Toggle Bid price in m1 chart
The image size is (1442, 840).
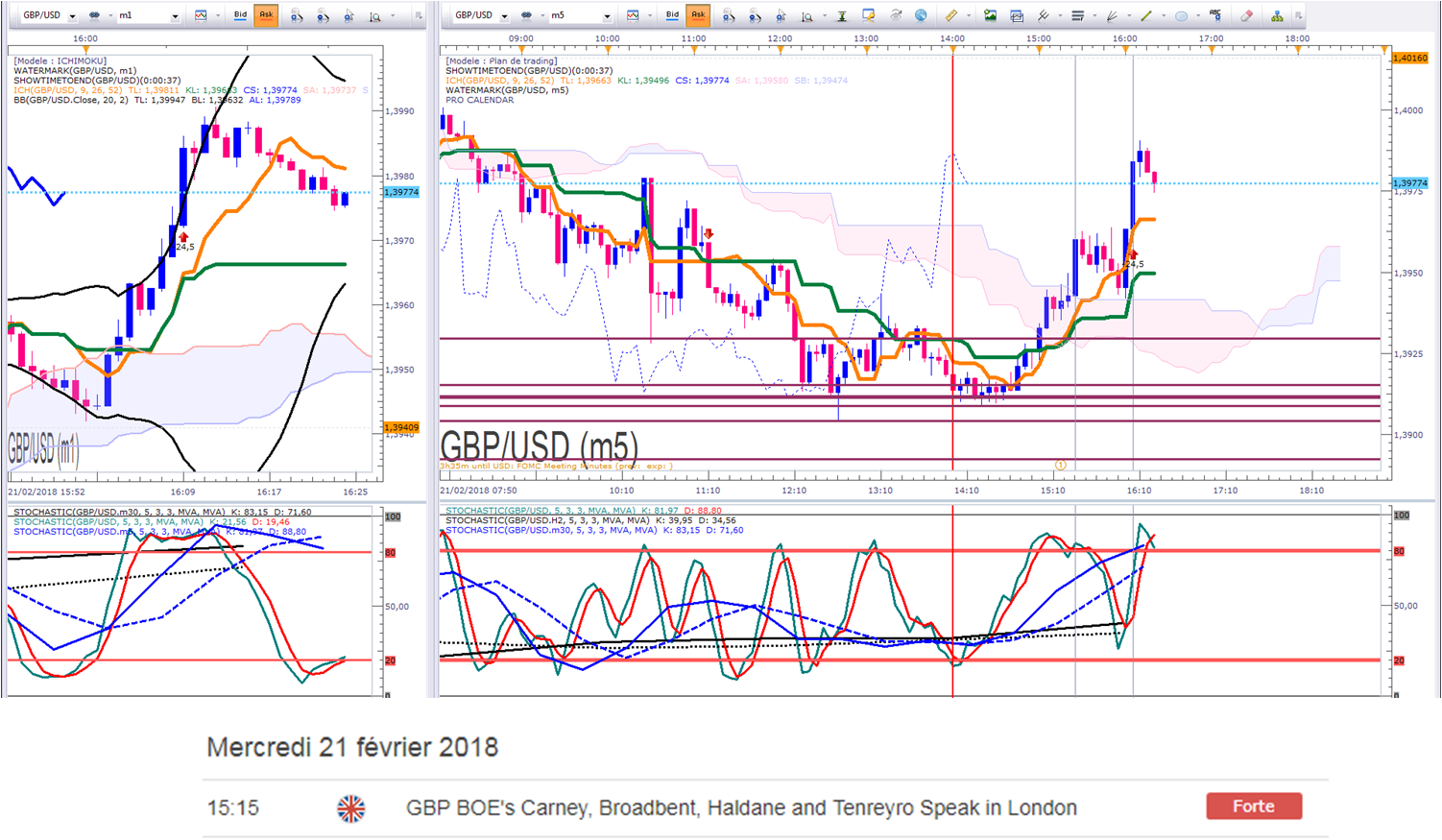click(240, 15)
